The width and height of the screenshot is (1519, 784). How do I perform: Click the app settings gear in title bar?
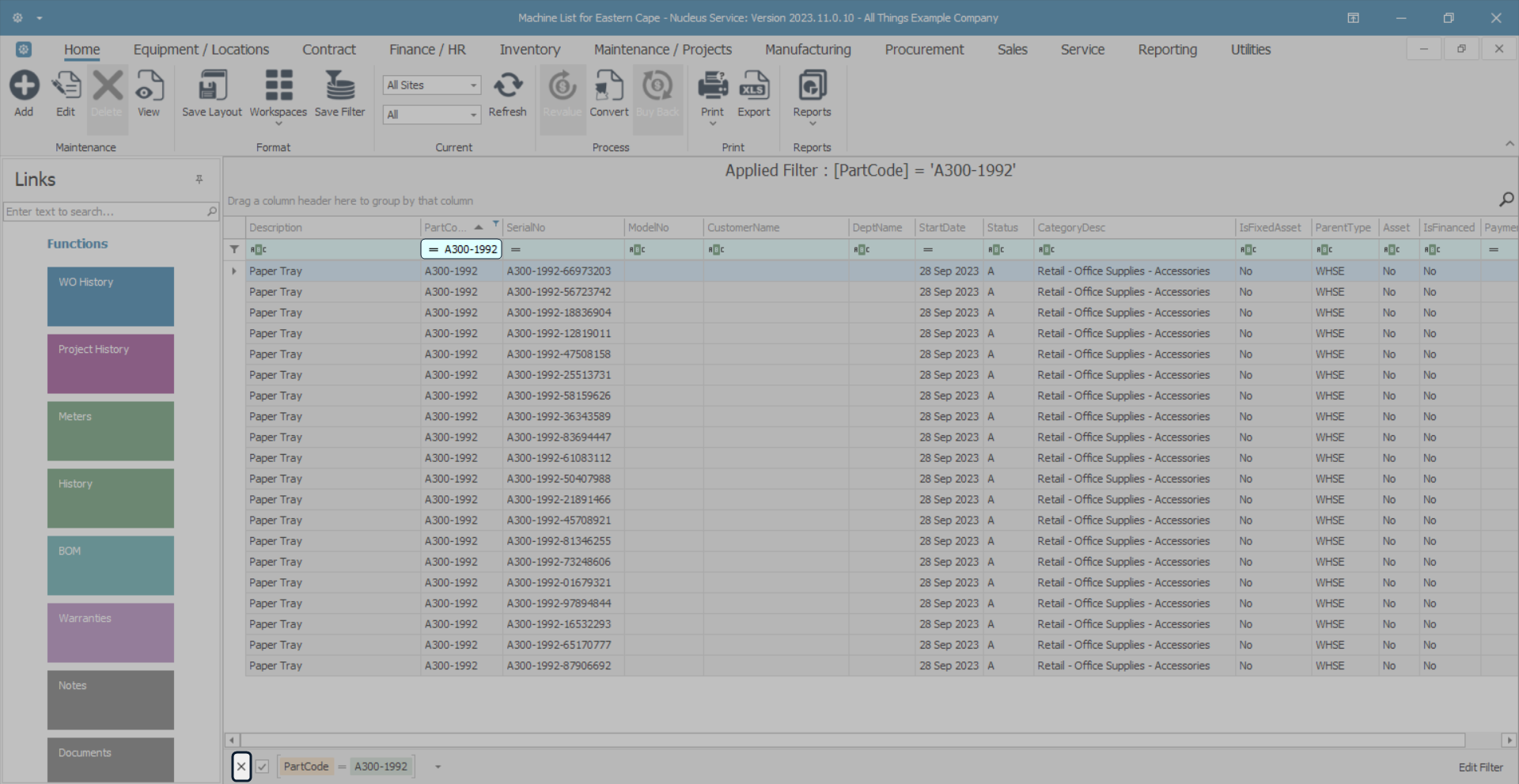pos(17,17)
